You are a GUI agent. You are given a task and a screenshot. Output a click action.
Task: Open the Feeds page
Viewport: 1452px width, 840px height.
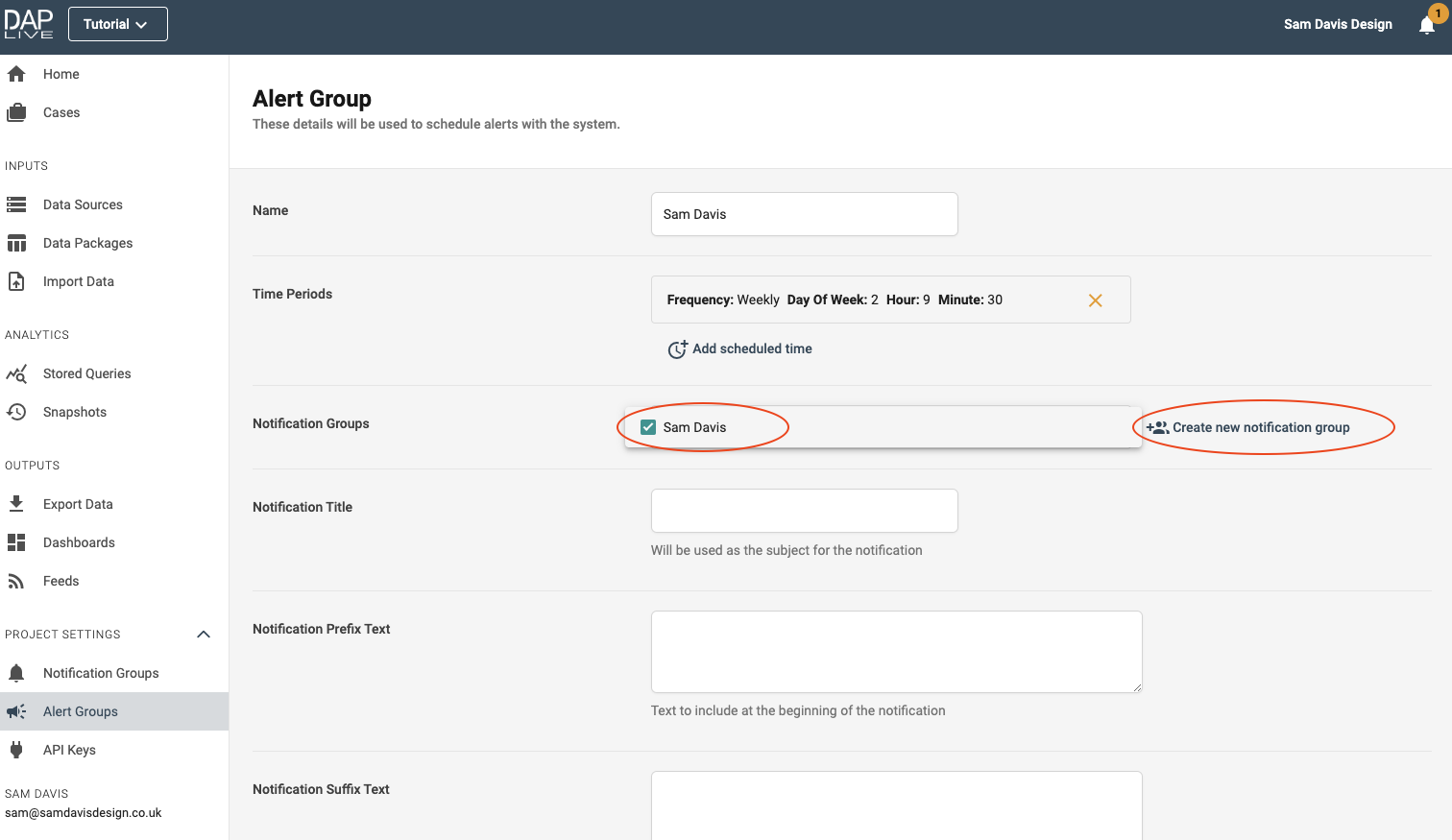tap(60, 581)
